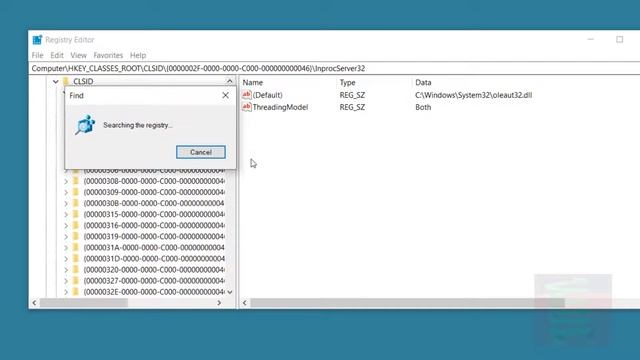This screenshot has height=360, width=640.
Task: Click folder icon of {0000031D-0000-0000-C000 key
Action: tap(76, 258)
